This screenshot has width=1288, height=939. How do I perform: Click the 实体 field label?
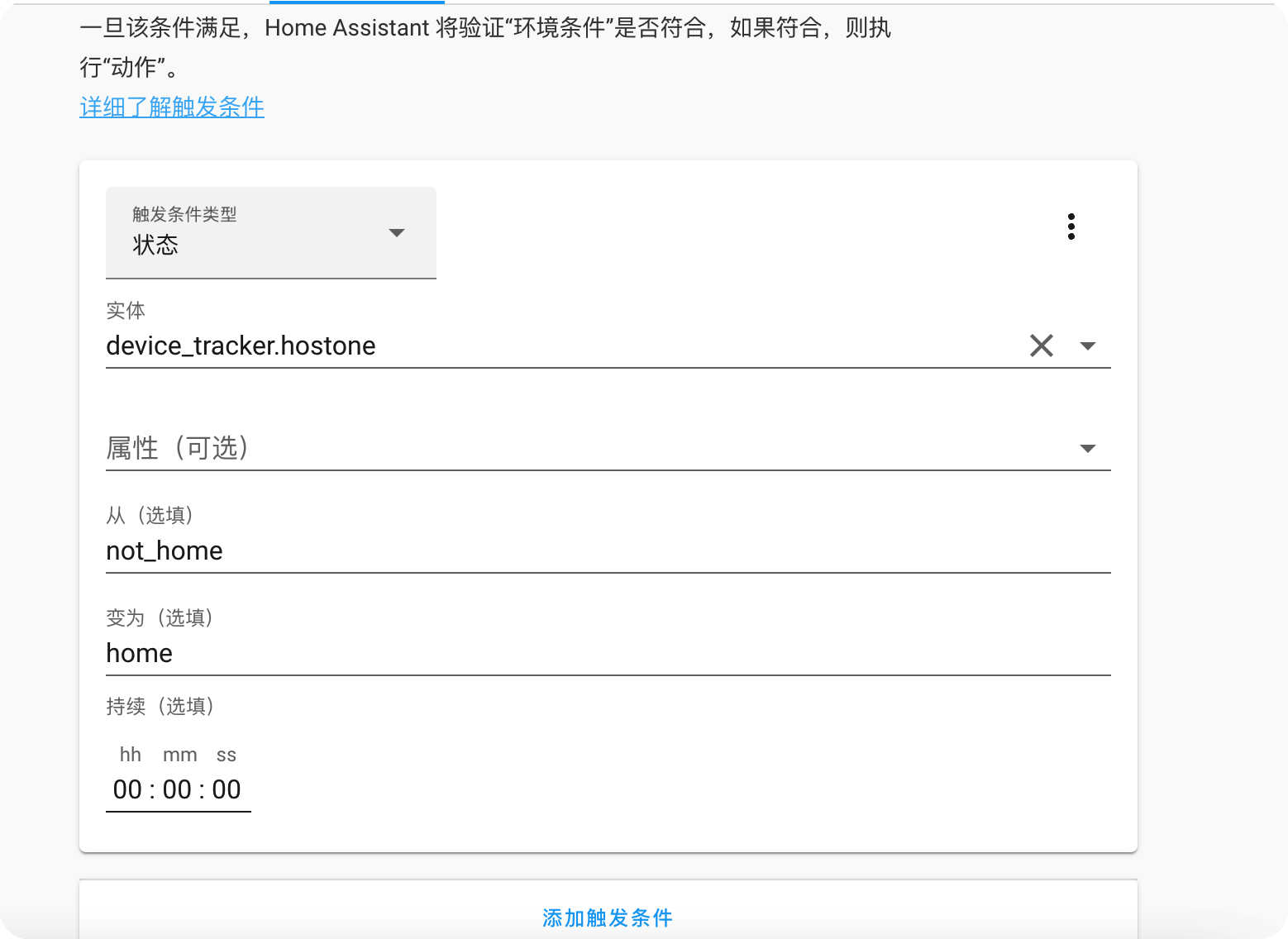[x=126, y=310]
